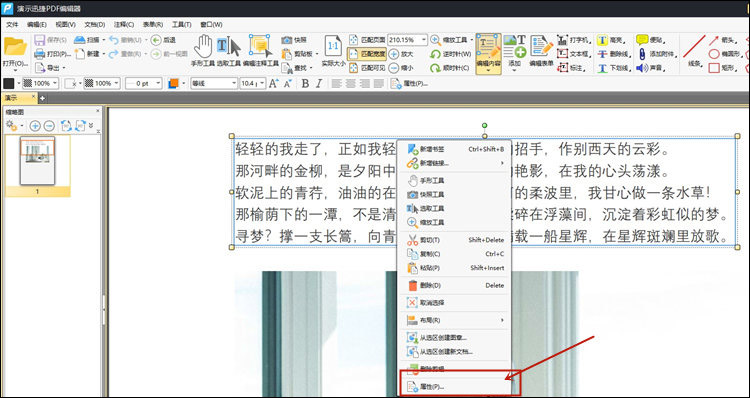This screenshot has height=398, width=750.
Task: Expand the 导出 export dropdown
Action: 64,68
